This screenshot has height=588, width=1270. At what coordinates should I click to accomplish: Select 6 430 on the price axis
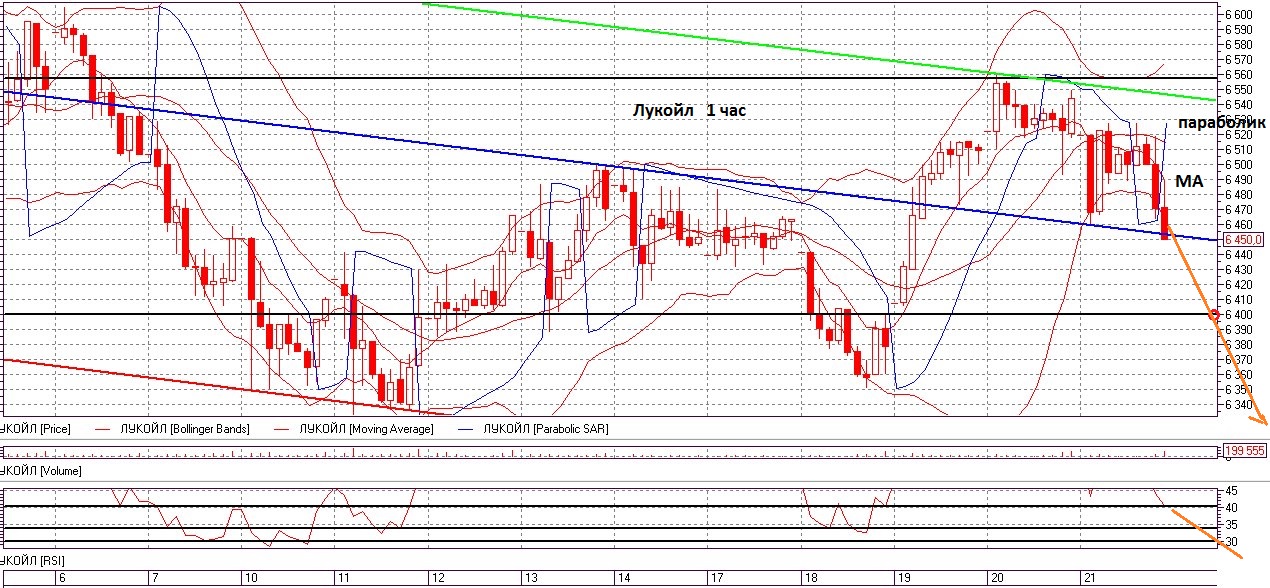tap(1238, 270)
